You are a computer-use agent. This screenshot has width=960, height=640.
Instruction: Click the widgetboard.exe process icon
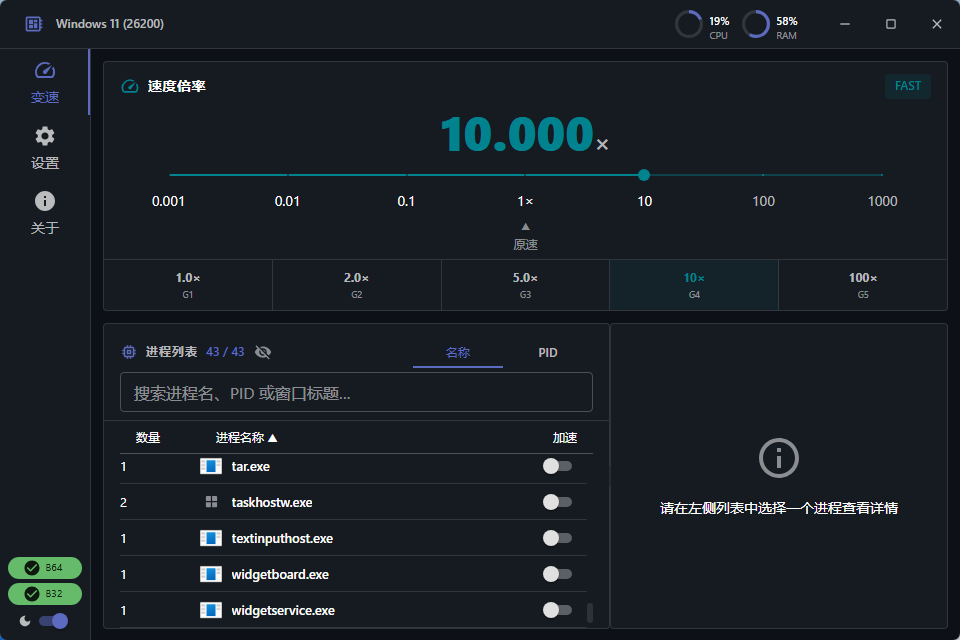click(x=211, y=574)
